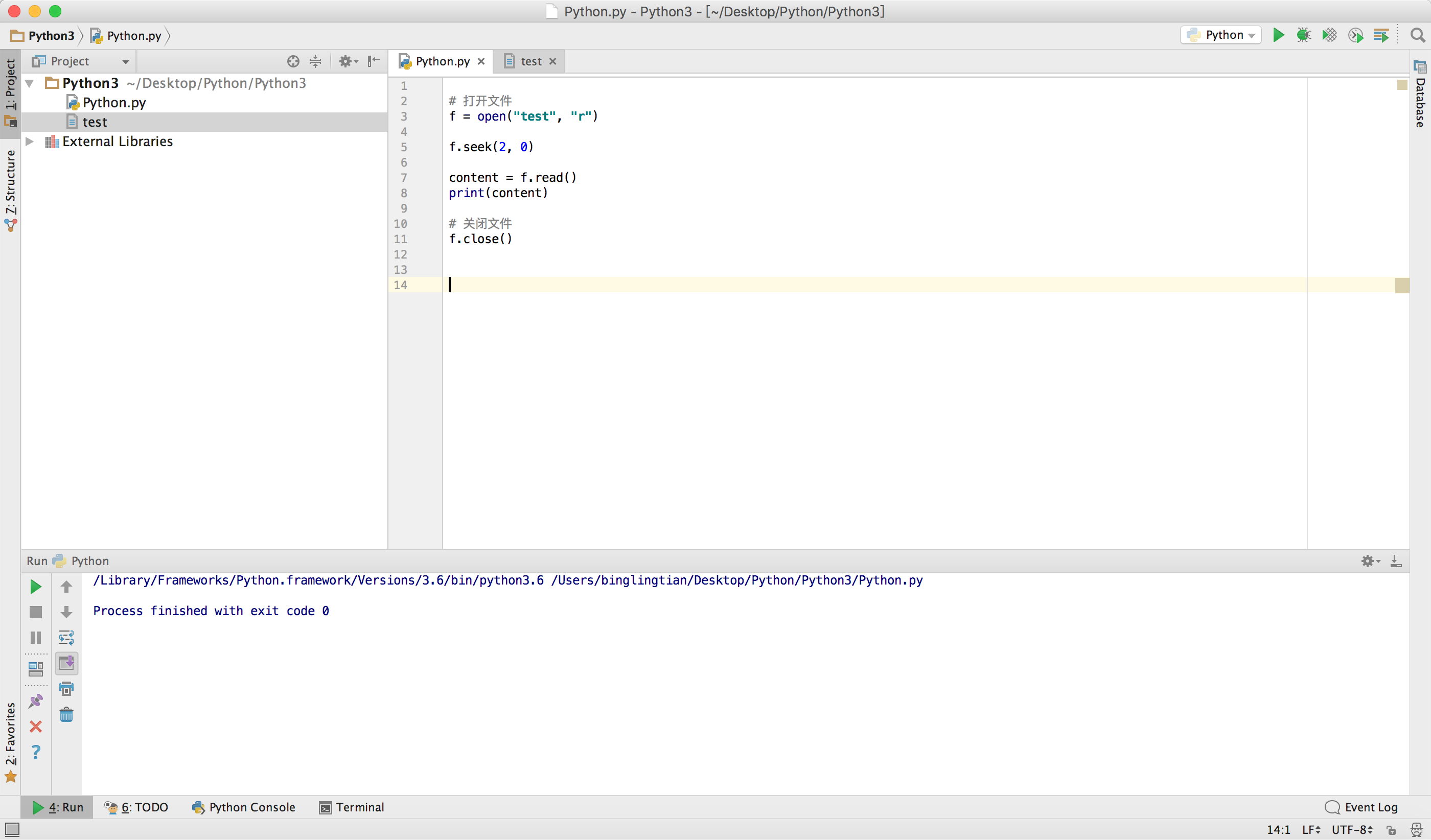Open the Python run configuration dropdown

(x=1221, y=35)
